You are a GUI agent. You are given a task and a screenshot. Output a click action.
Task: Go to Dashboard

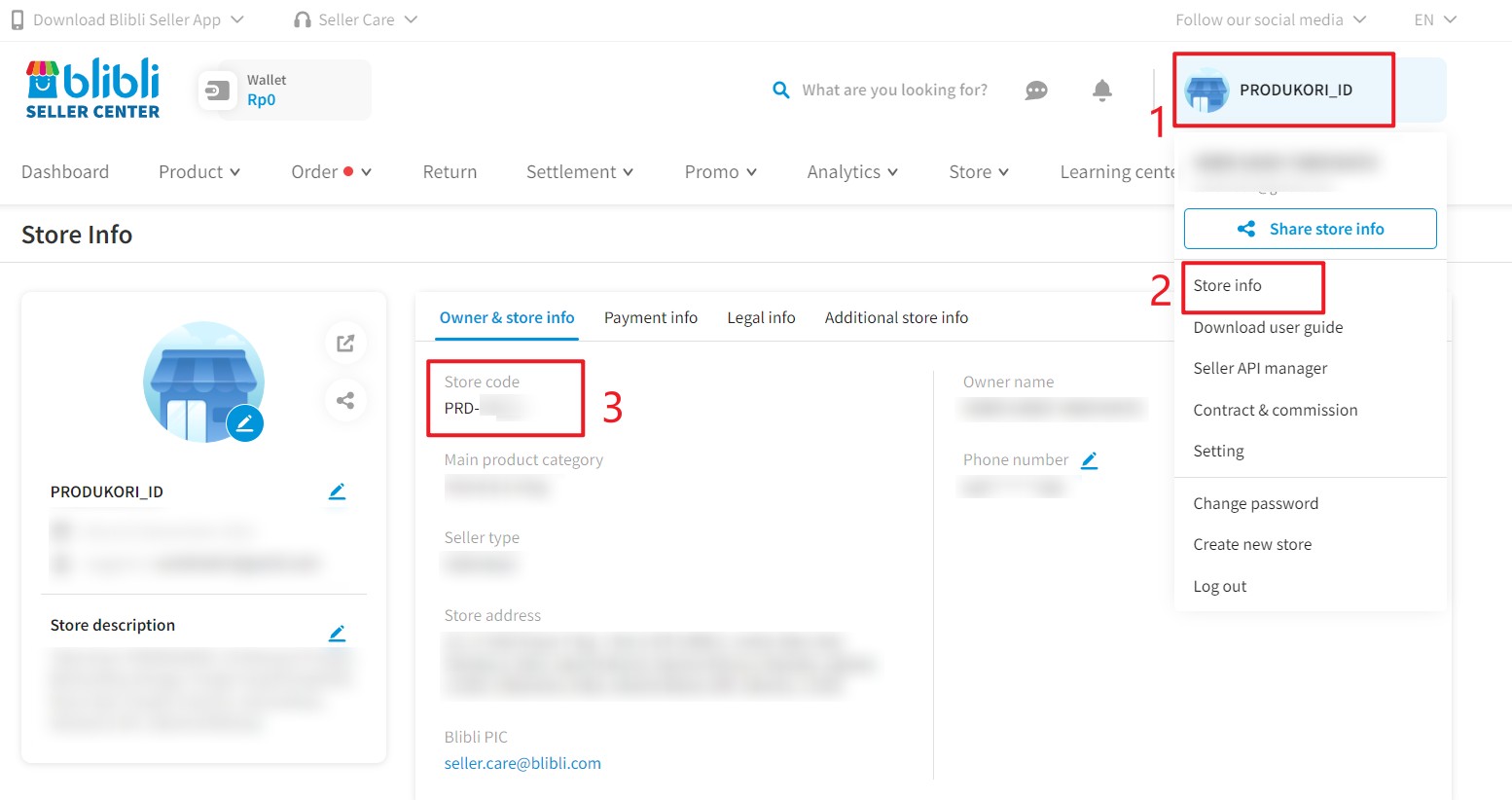pyautogui.click(x=65, y=172)
